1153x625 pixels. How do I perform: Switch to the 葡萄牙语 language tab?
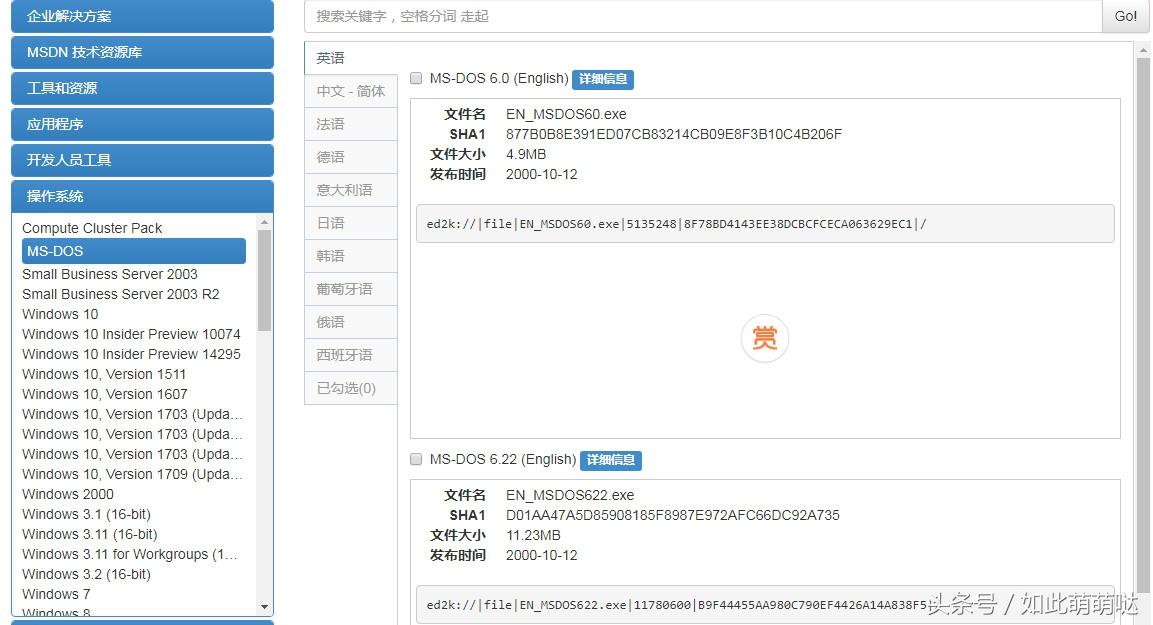351,289
